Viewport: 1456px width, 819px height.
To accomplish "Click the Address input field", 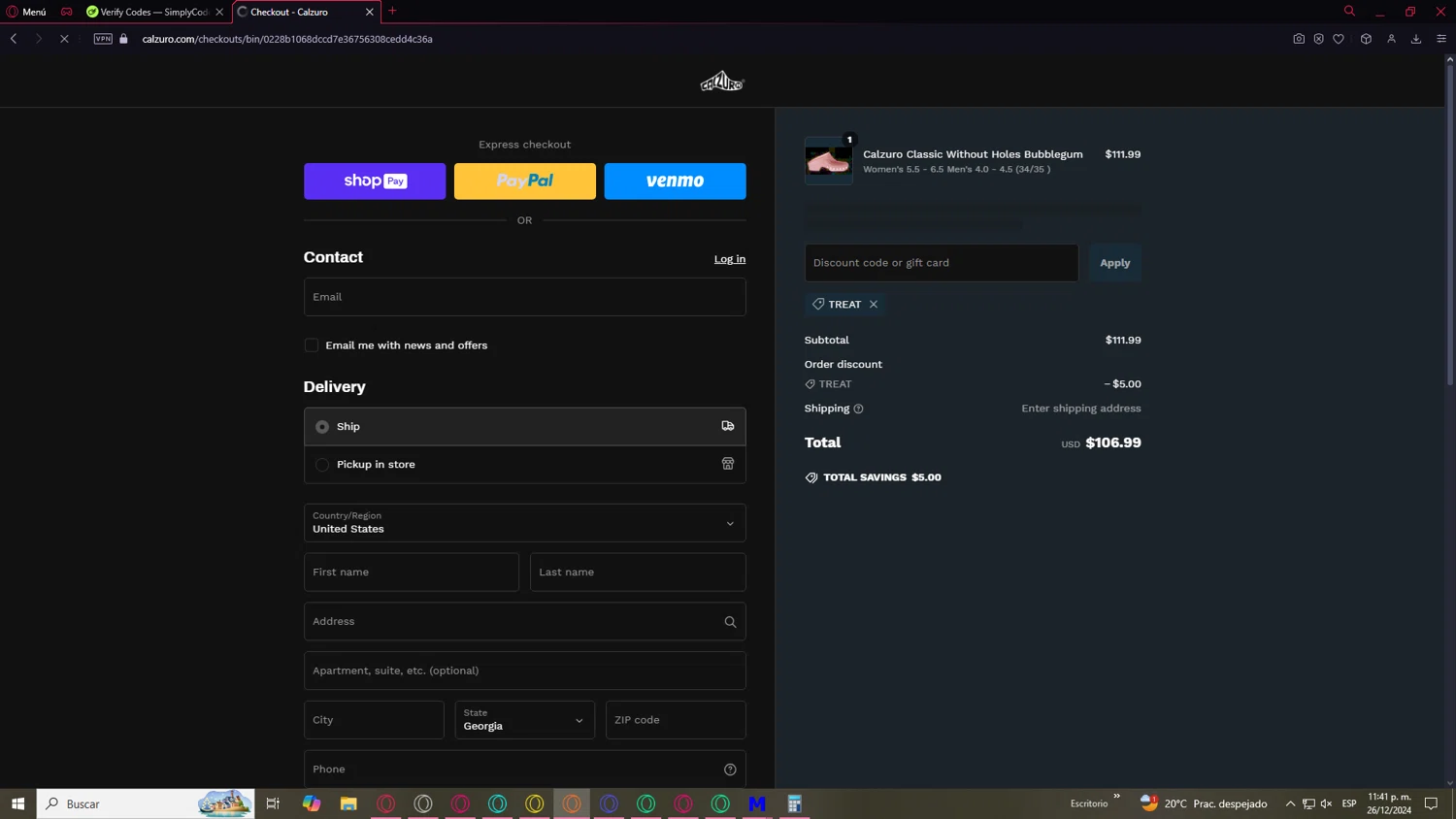I will (x=525, y=622).
